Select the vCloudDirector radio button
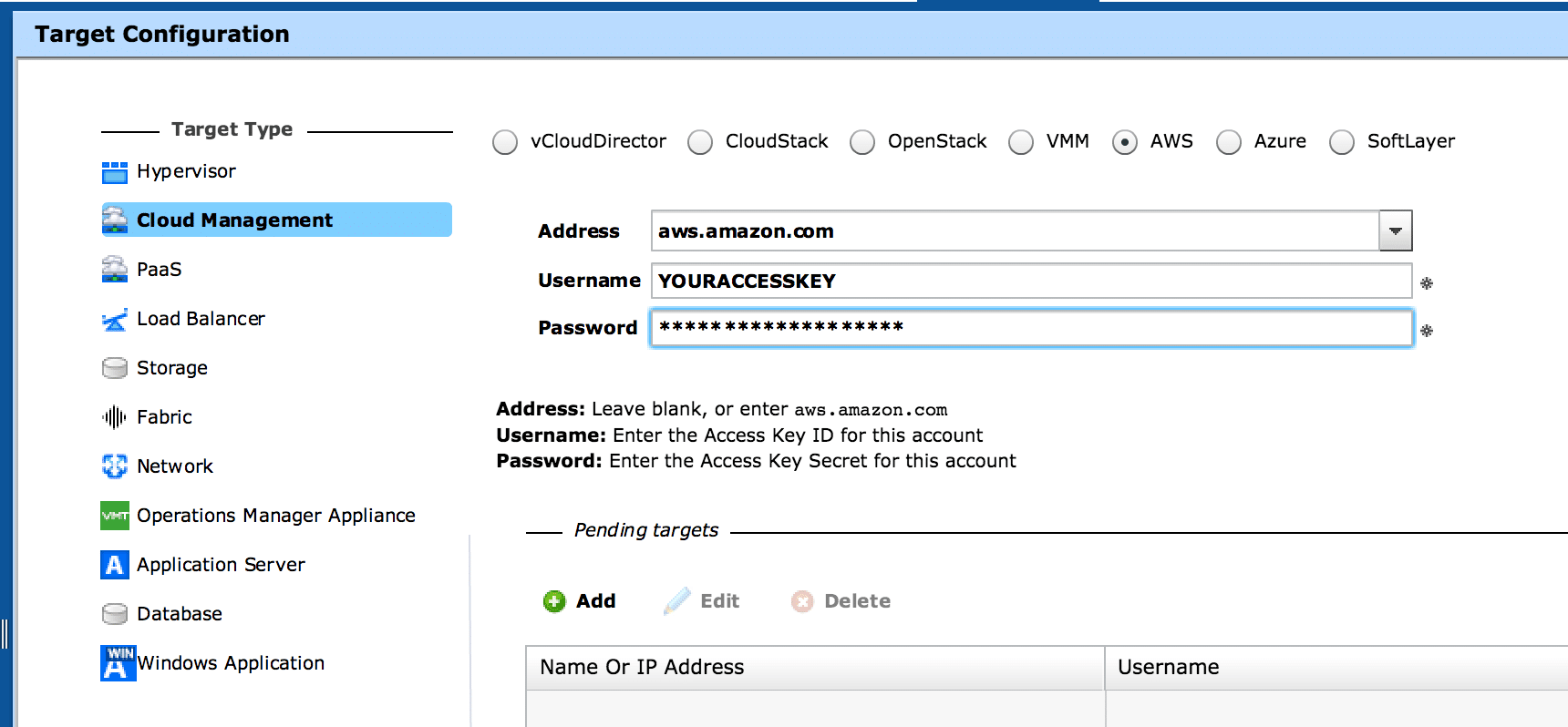Image resolution: width=1568 pixels, height=727 pixels. (x=505, y=142)
